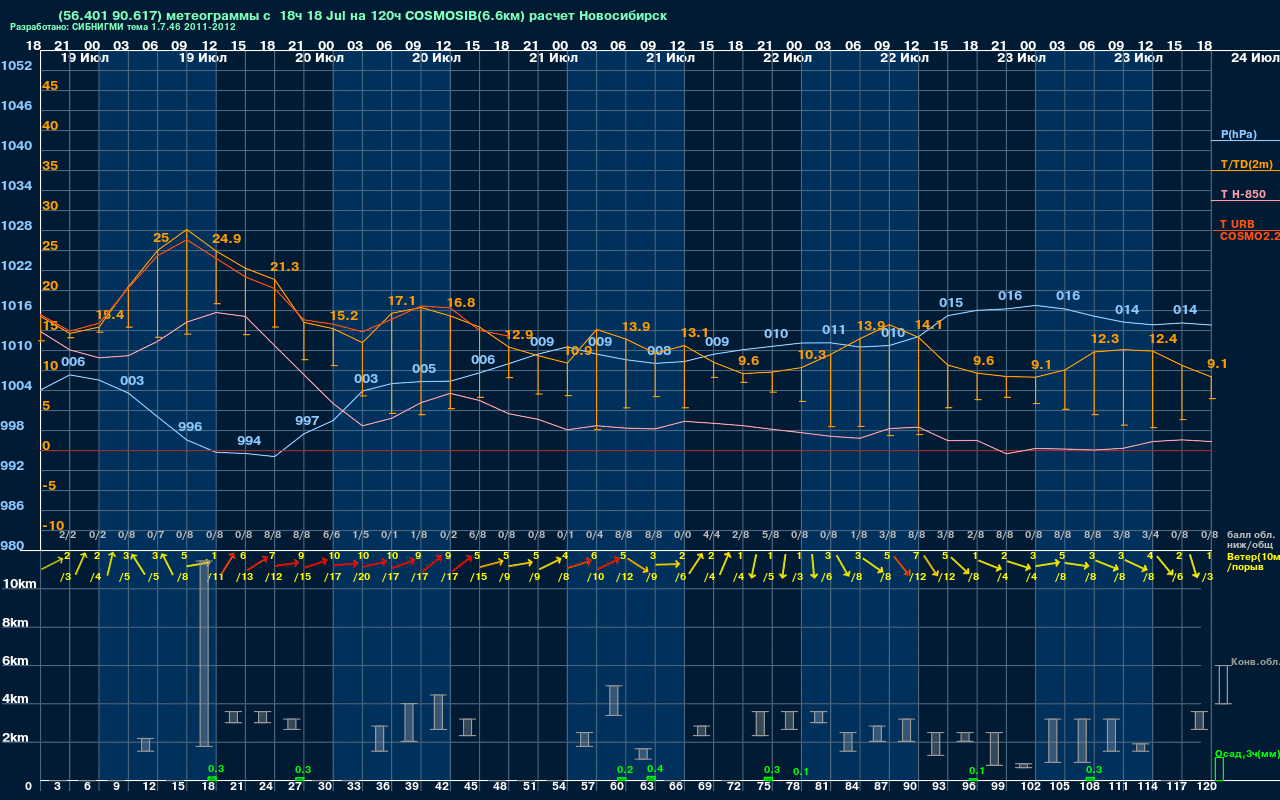Click the 'балл обл. ниж/общ' label
The width and height of the screenshot is (1280, 800).
pos(1251,541)
